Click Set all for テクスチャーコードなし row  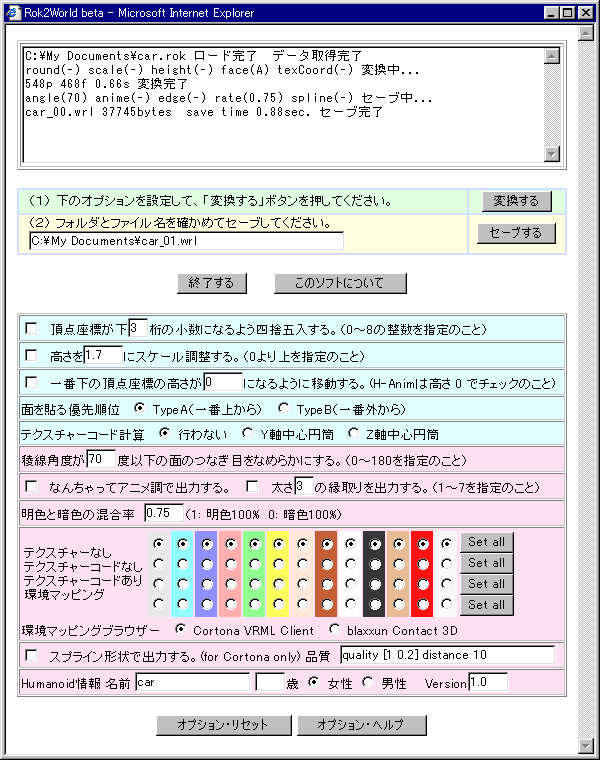coord(487,563)
